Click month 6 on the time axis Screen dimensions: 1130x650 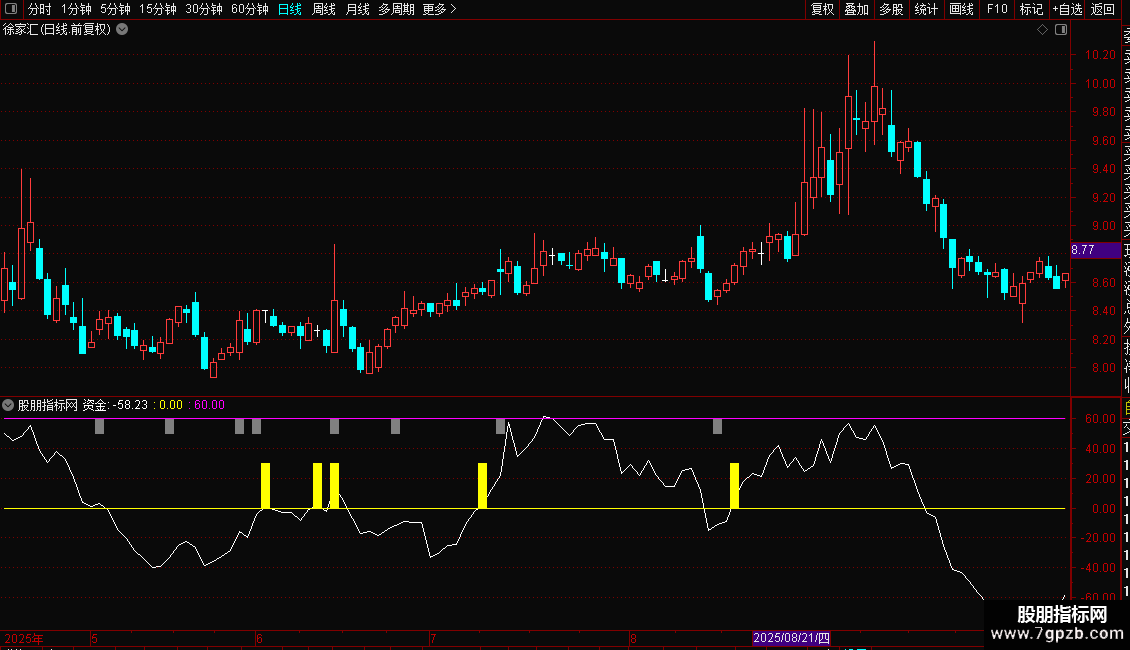tap(259, 638)
